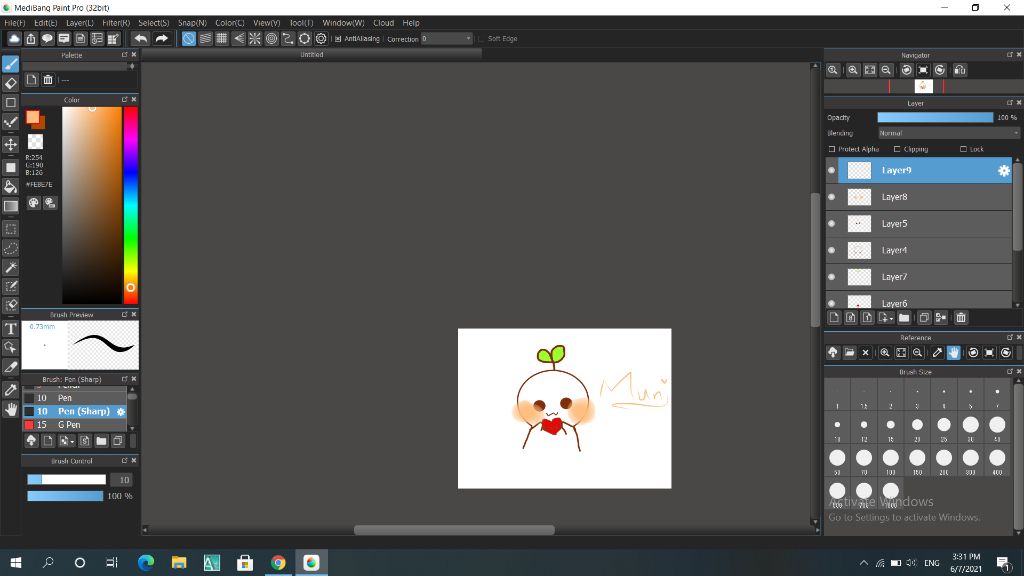Select the Eraser tool

[10, 84]
